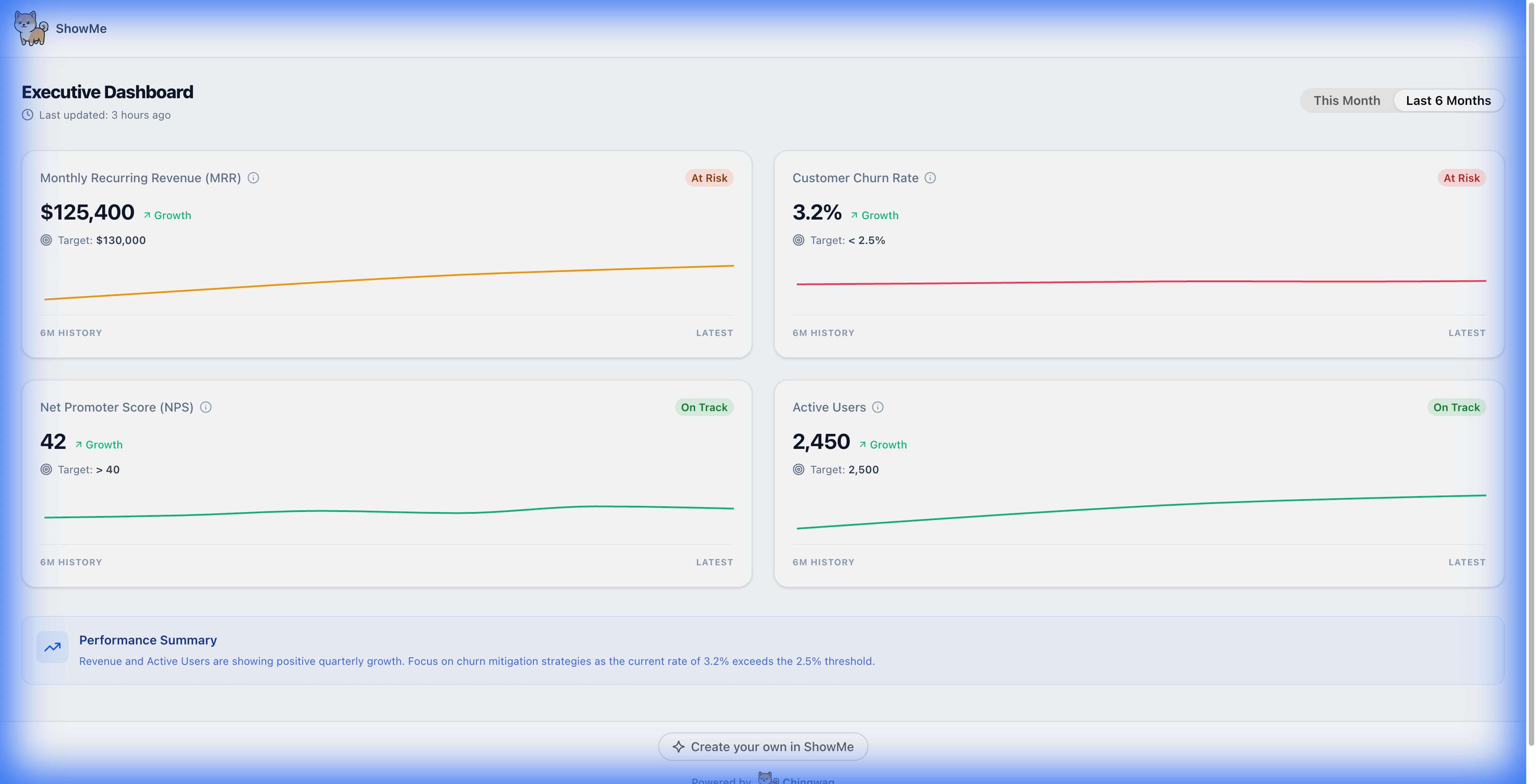The width and height of the screenshot is (1536, 784).
Task: Click Create your own in ShowMe
Action: (763, 746)
